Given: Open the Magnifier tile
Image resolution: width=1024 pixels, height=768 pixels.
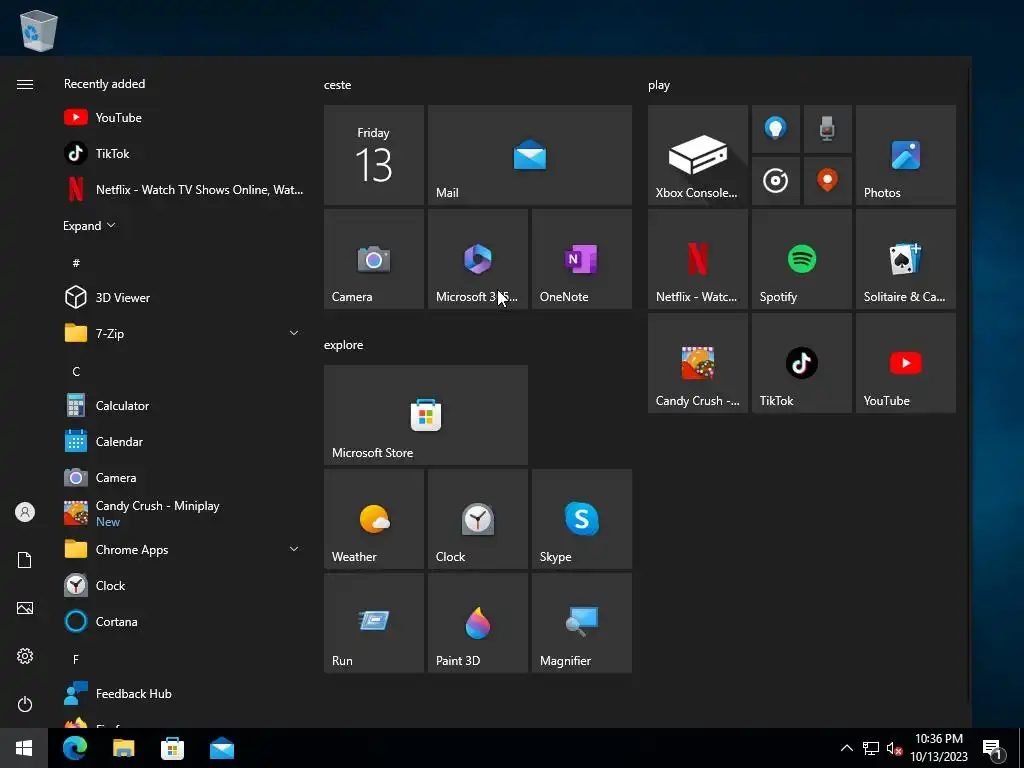Looking at the screenshot, I should pos(582,622).
